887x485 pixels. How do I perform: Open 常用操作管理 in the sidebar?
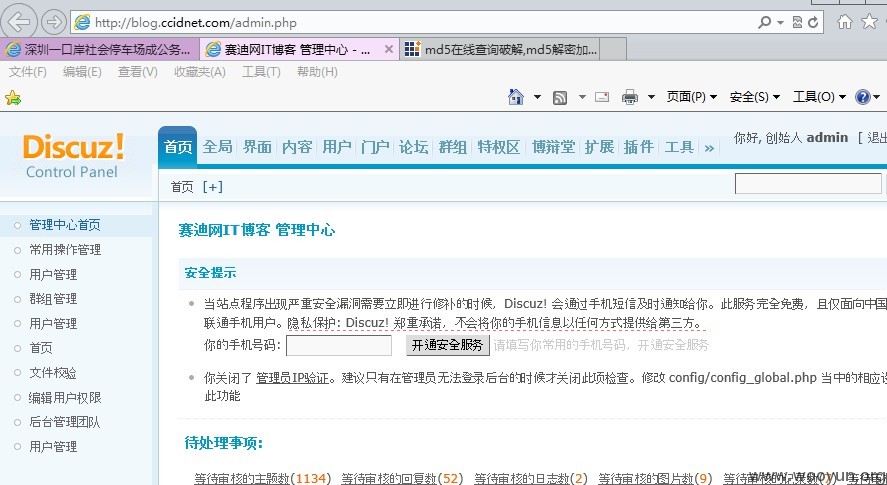(65, 250)
